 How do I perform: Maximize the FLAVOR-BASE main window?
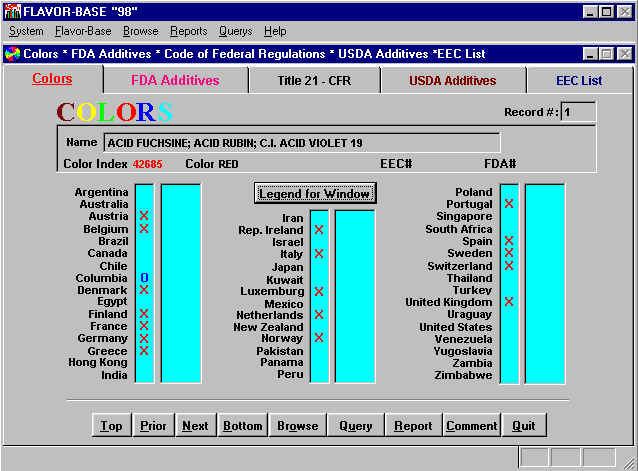606,11
